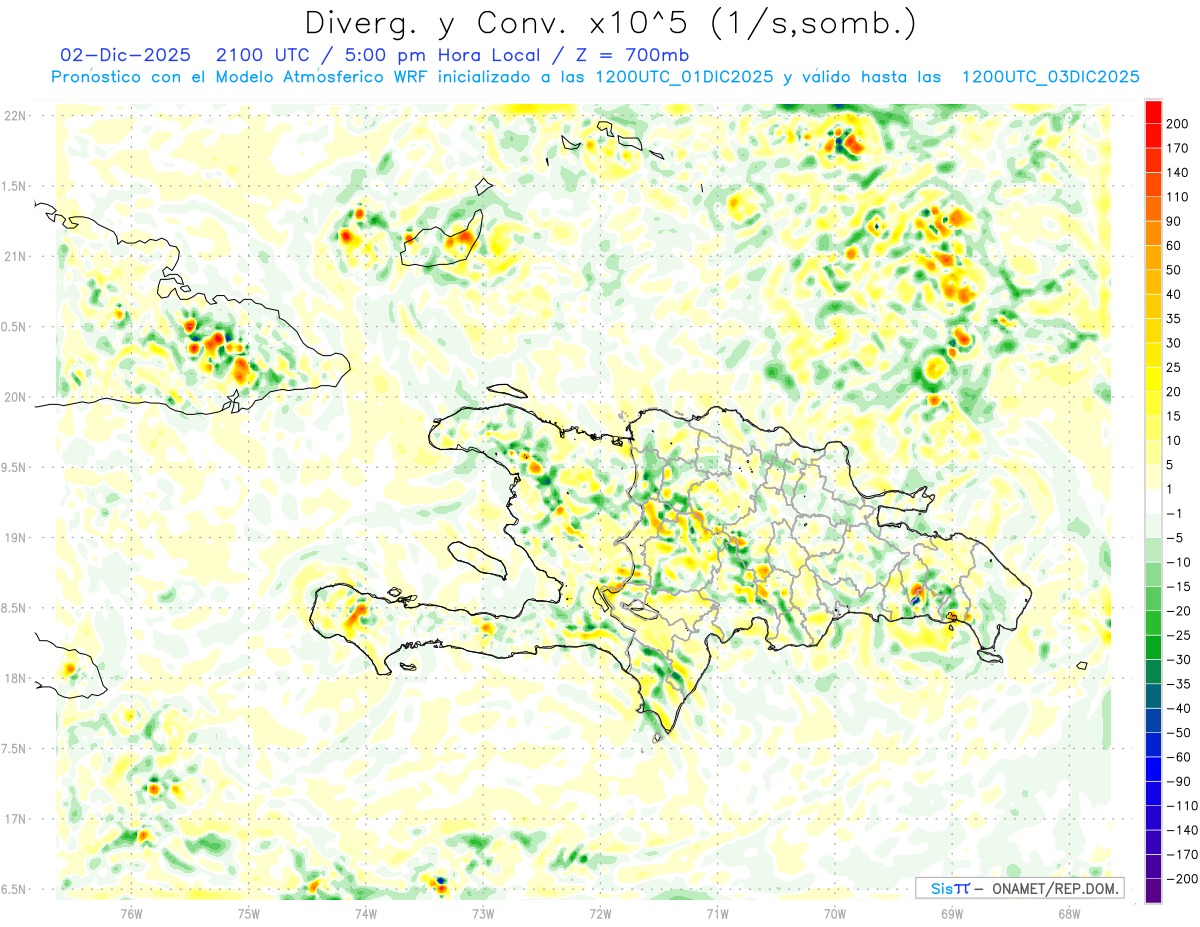Click the date "02-Dic-2025"
The width and height of the screenshot is (1200, 927).
tap(124, 54)
